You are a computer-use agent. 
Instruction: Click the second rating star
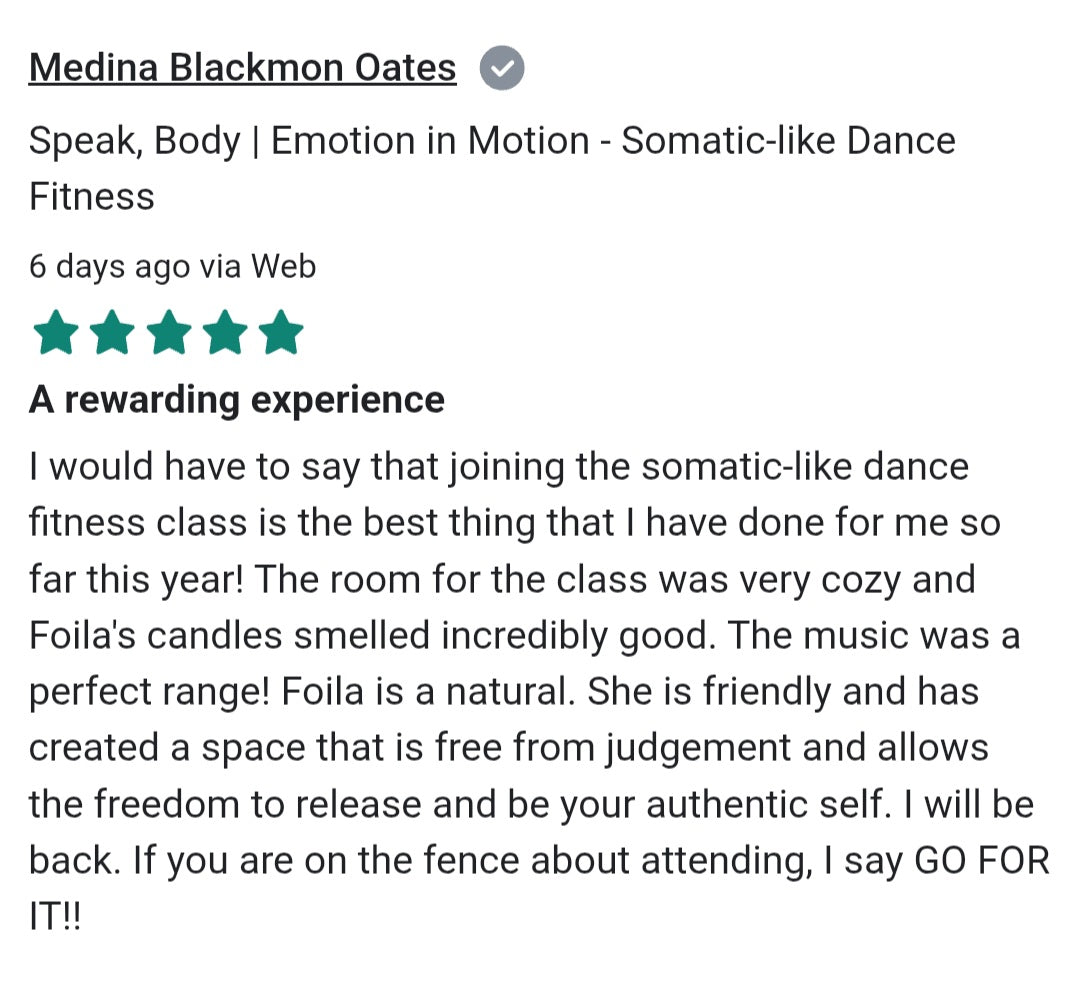tap(112, 333)
